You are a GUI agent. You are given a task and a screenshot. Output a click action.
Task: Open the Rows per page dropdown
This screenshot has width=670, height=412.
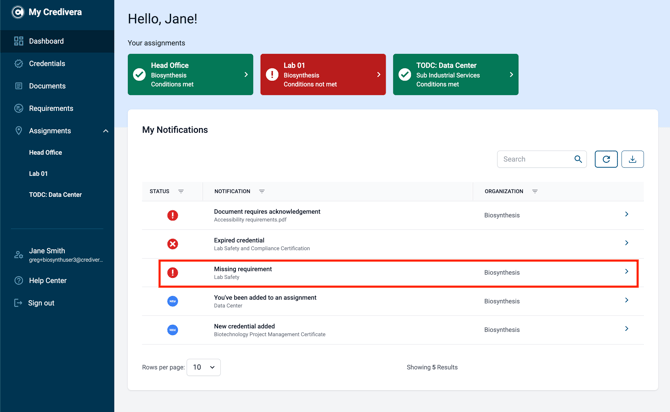203,367
